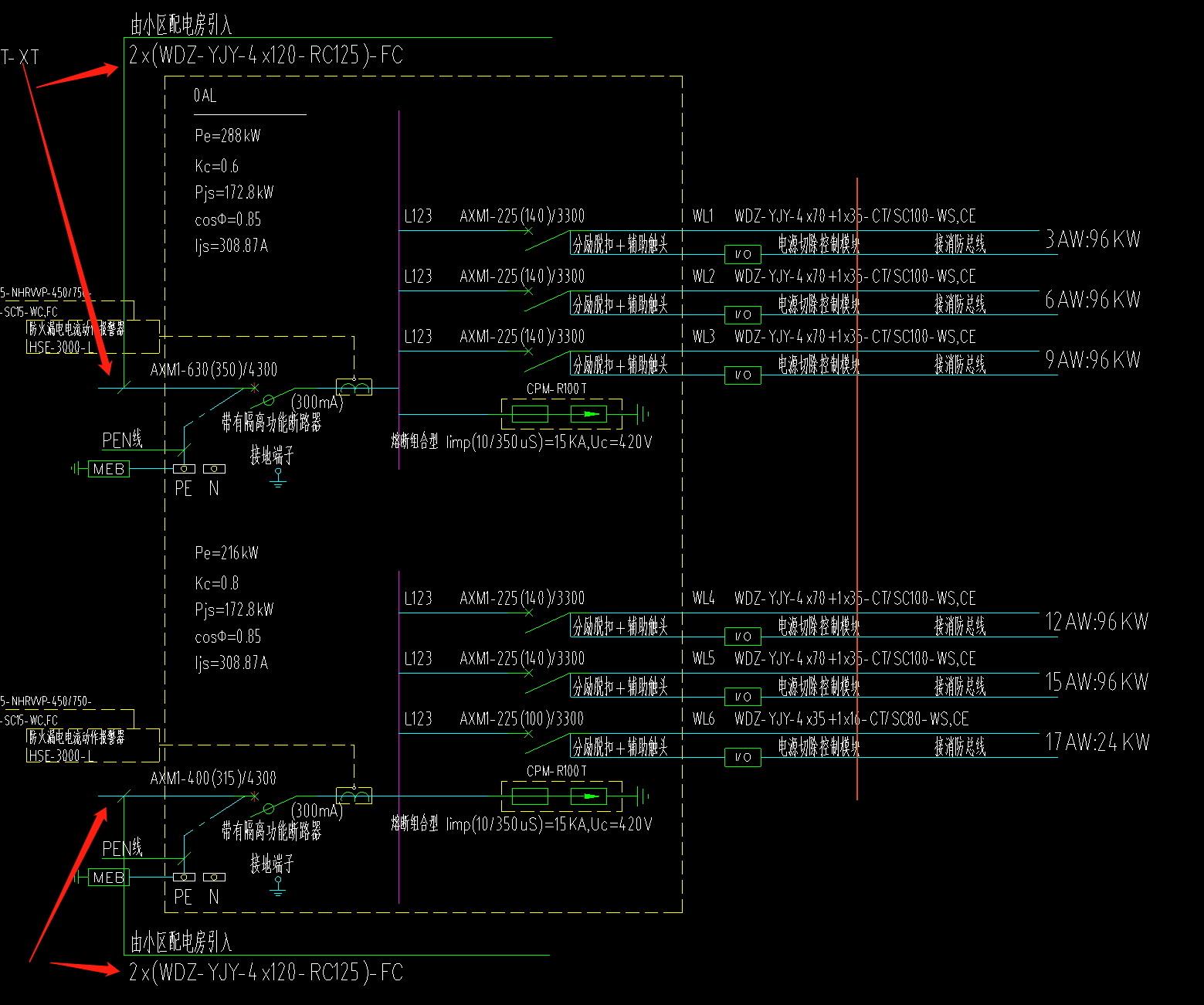This screenshot has height=1005, width=1204.
Task: Select the PE terminal block in the Pe=216kW section
Action: (184, 878)
